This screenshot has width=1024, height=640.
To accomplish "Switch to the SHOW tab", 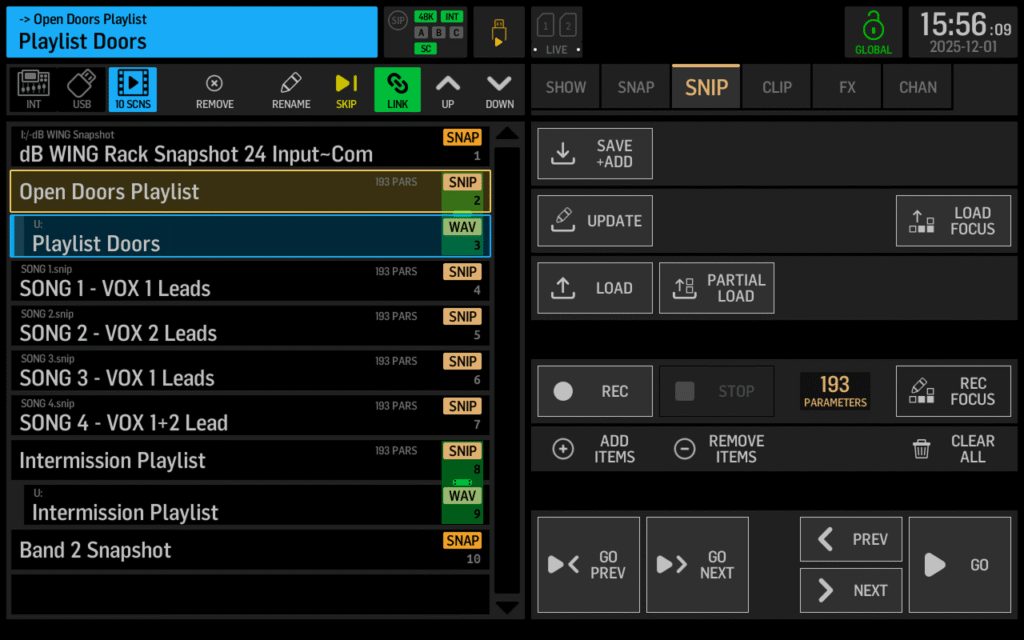I will [x=565, y=87].
